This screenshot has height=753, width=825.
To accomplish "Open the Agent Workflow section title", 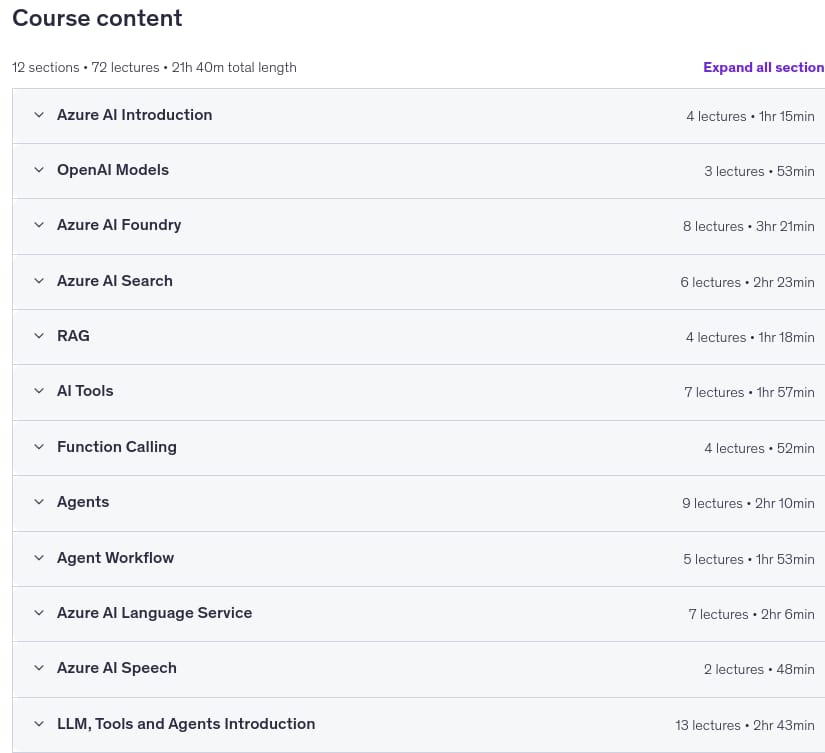I will (x=116, y=558).
